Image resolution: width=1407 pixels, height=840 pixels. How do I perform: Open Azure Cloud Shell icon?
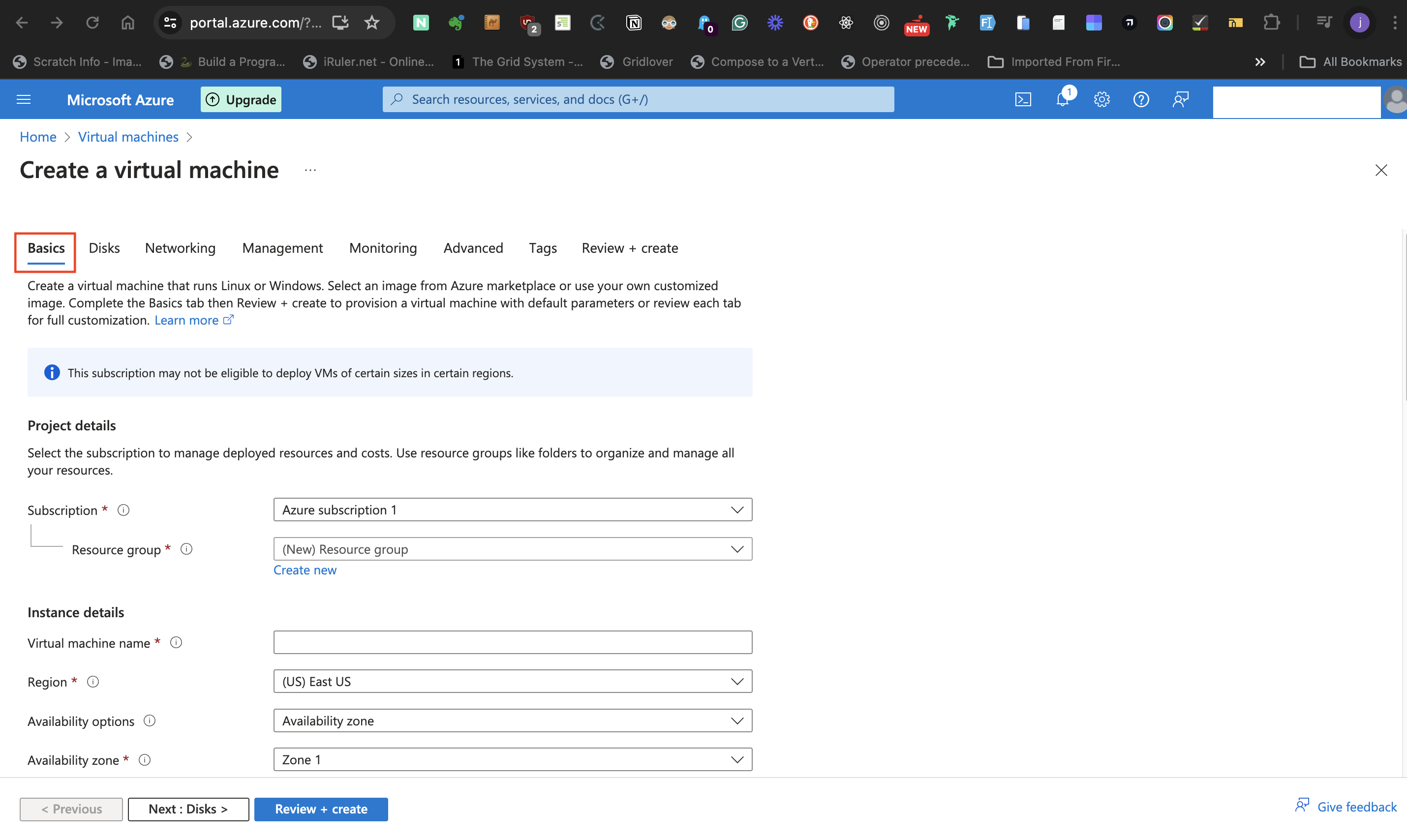pos(1023,100)
